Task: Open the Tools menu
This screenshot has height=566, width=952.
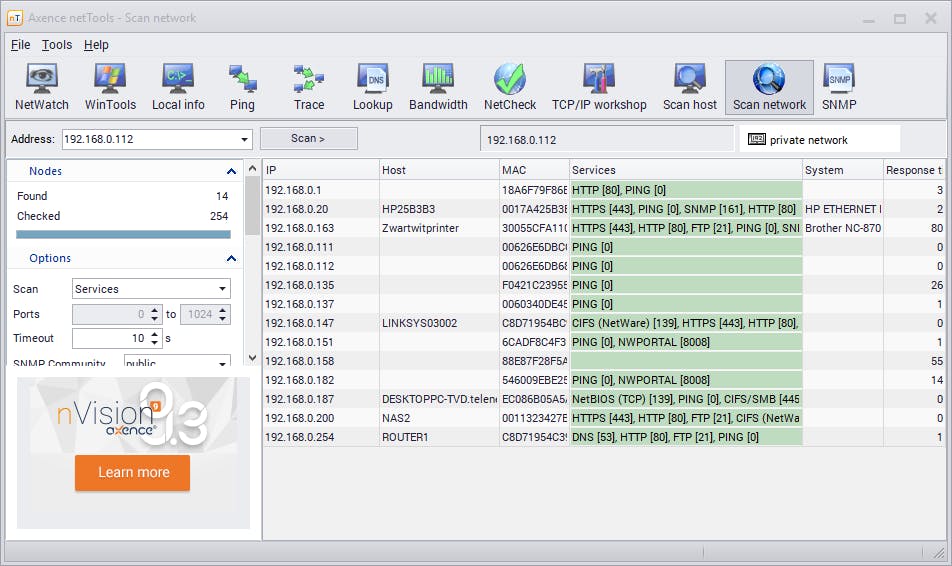Action: tap(57, 45)
